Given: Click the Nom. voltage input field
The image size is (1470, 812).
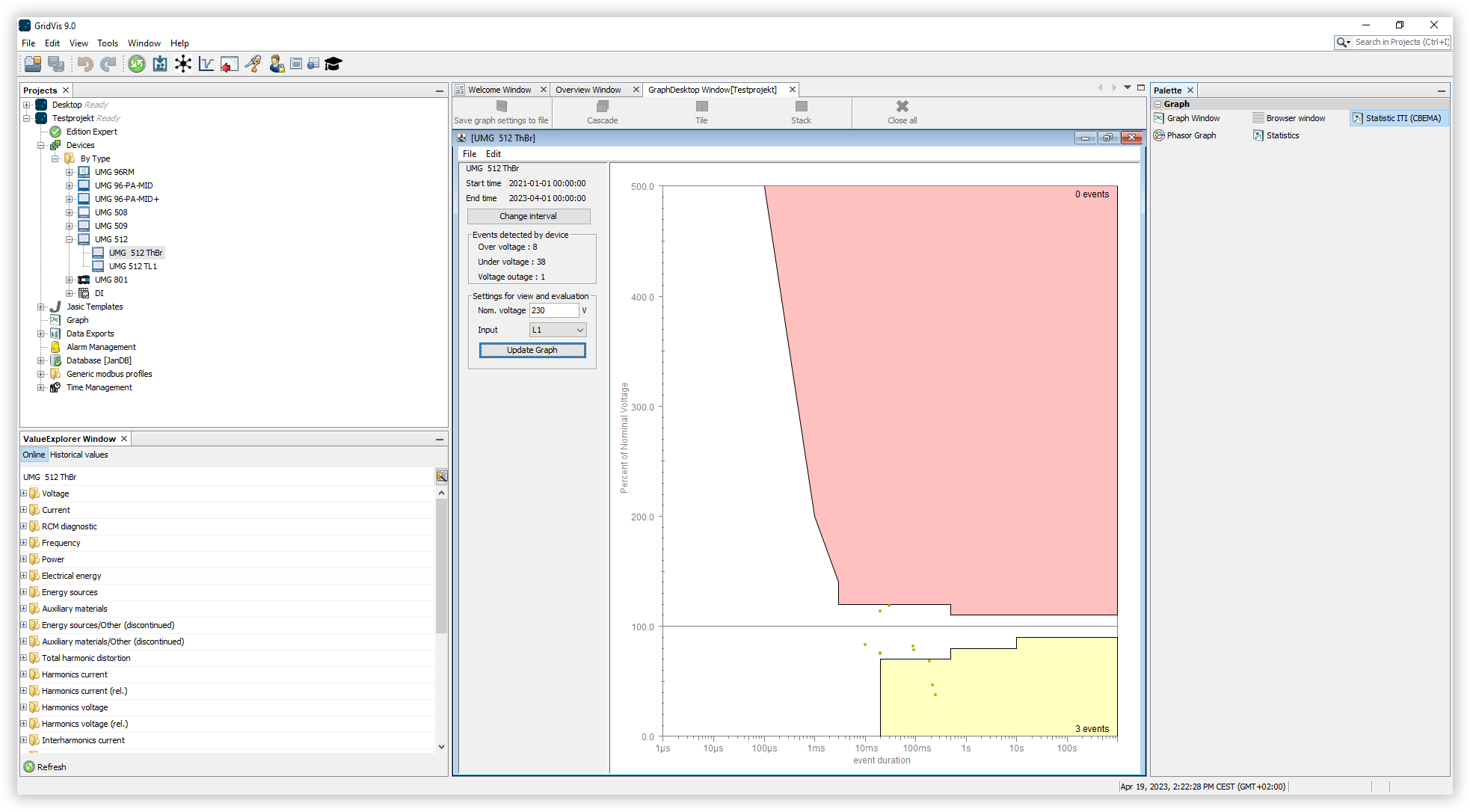Looking at the screenshot, I should pyautogui.click(x=553, y=310).
